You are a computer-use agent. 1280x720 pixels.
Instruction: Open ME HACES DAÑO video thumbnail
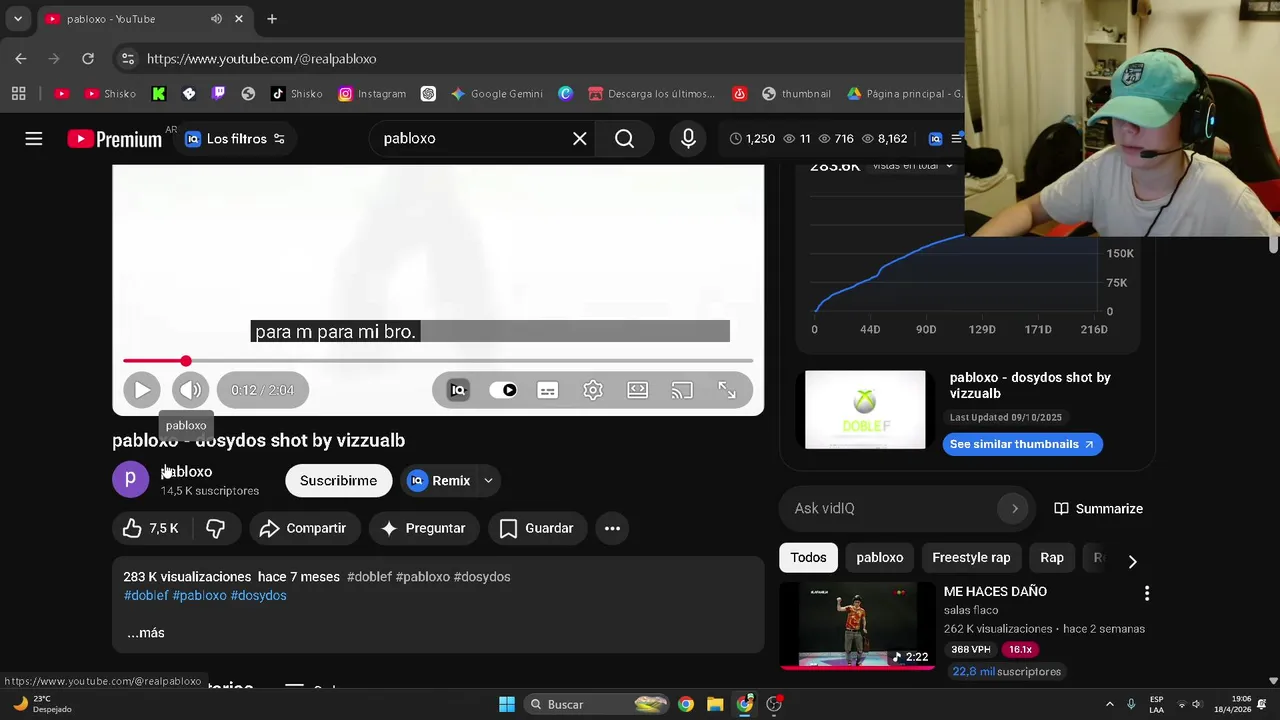pyautogui.click(x=857, y=626)
